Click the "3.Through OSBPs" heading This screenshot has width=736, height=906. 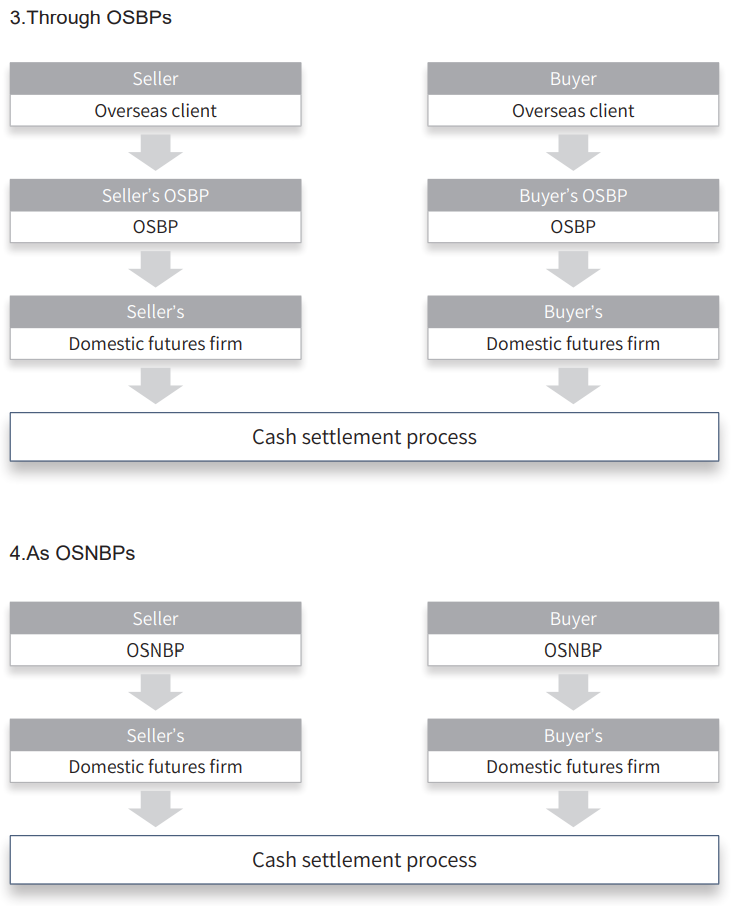click(91, 18)
